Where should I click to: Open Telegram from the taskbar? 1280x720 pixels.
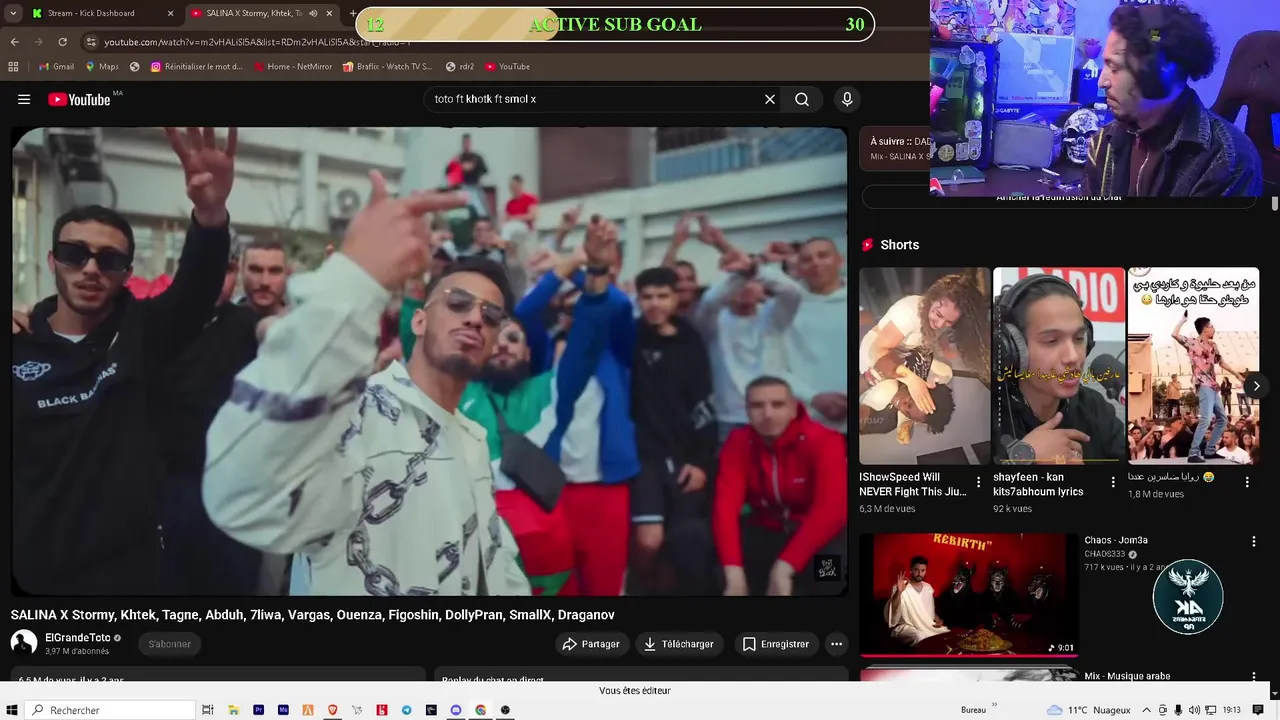tap(407, 710)
